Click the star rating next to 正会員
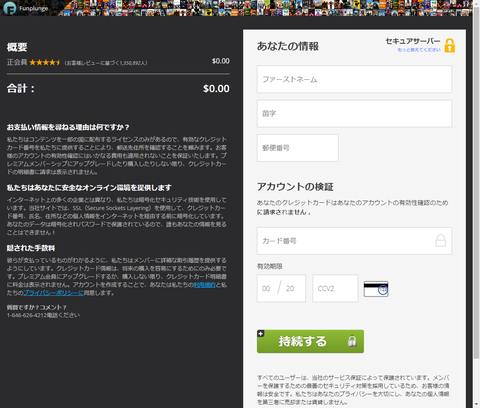480x408 pixels. pos(44,62)
